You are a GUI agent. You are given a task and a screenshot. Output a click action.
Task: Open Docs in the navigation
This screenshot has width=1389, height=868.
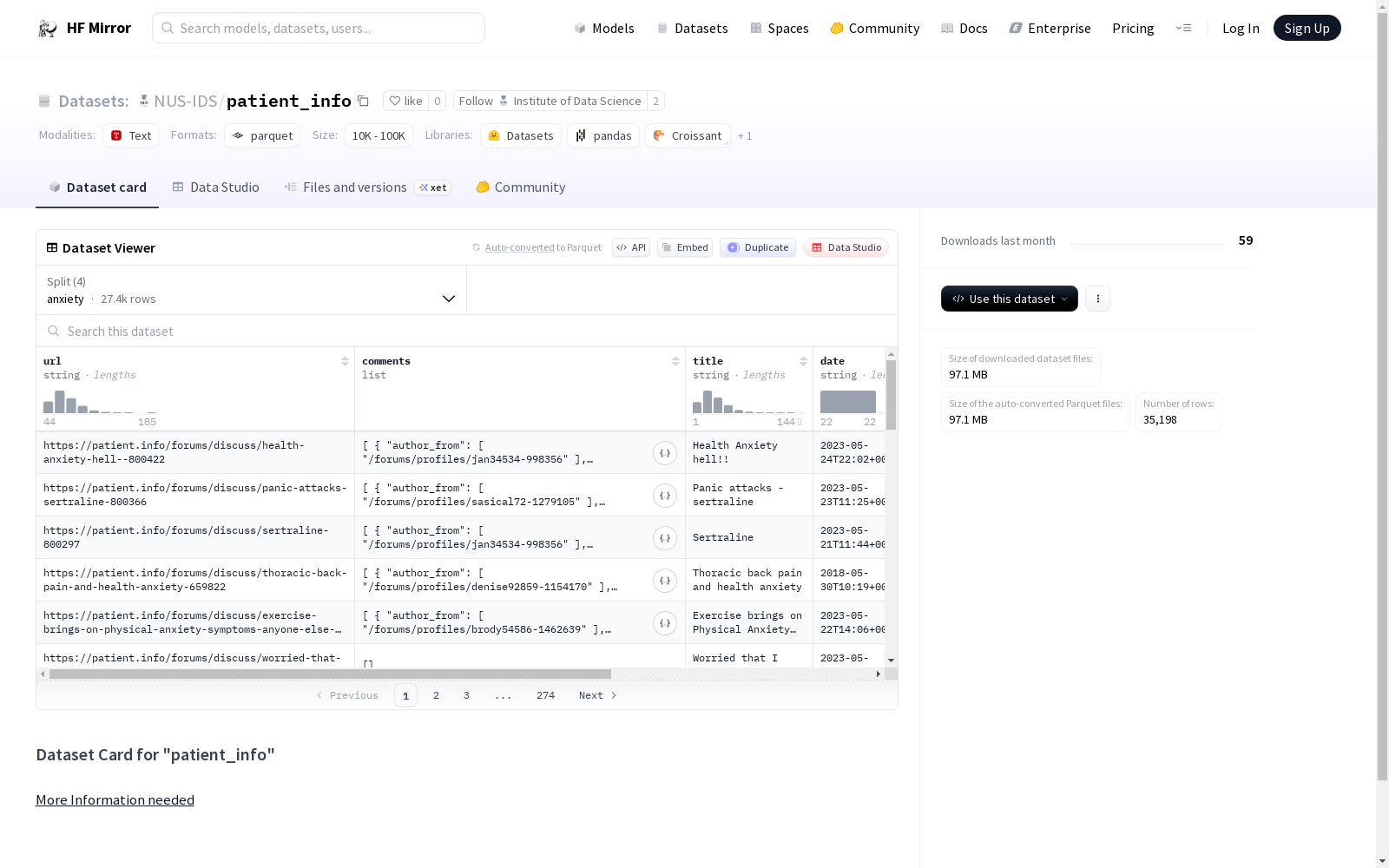click(964, 29)
